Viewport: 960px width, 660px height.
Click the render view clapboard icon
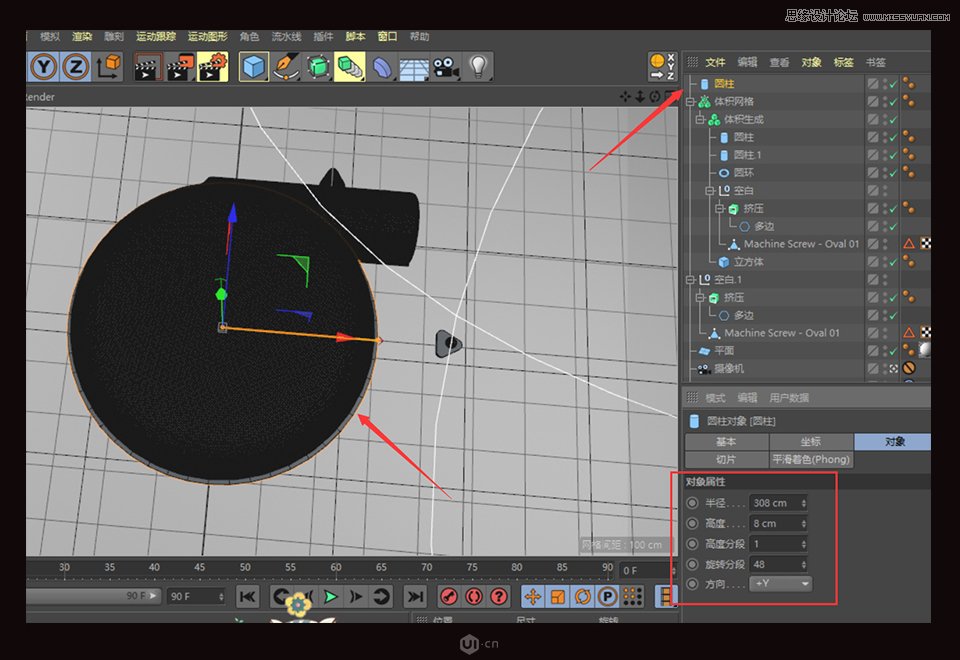point(146,67)
